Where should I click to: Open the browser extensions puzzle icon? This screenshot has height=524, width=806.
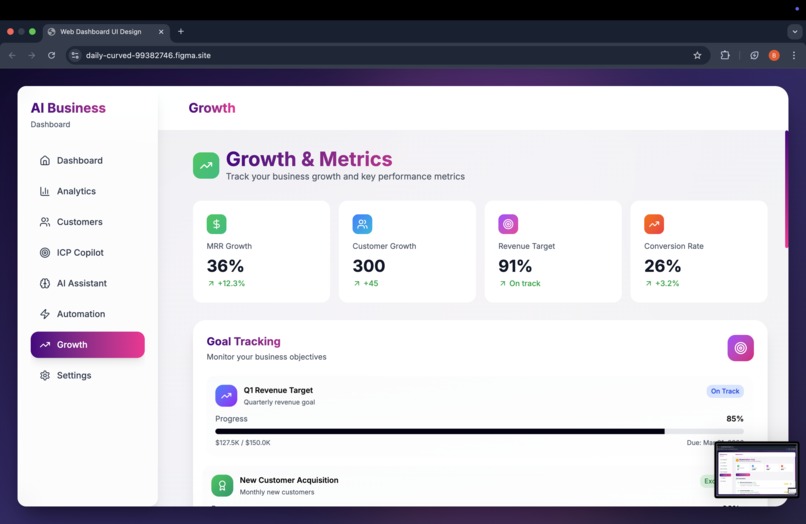725,55
